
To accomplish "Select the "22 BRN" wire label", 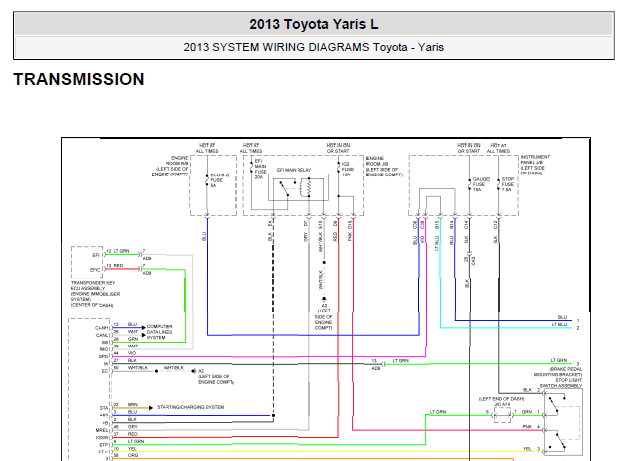I will [125, 405].
